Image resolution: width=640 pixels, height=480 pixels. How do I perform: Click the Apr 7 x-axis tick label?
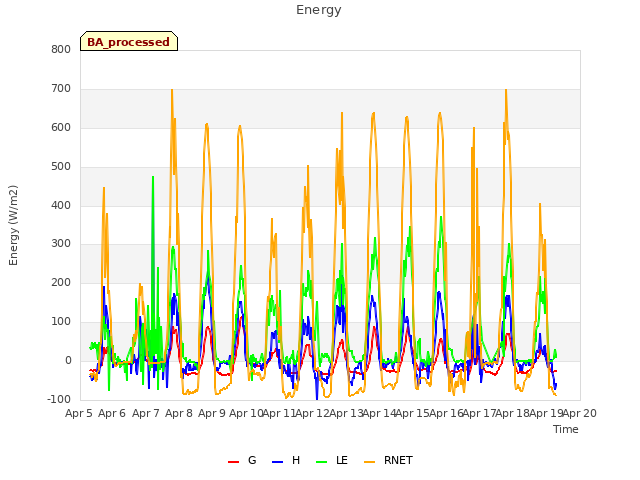pyautogui.click(x=145, y=413)
